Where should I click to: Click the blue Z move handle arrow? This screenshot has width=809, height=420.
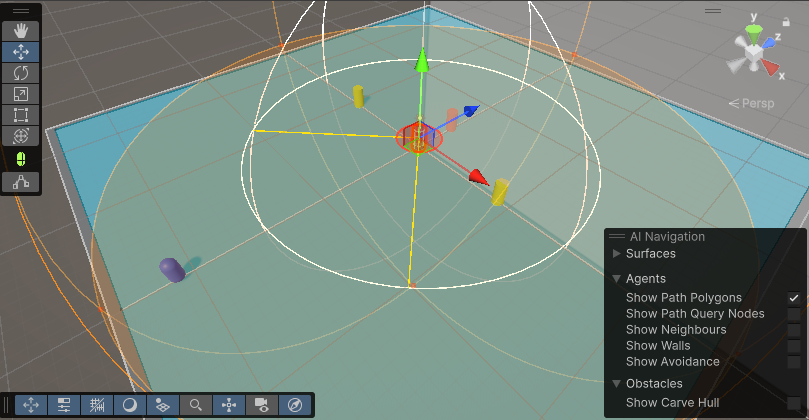pos(472,110)
